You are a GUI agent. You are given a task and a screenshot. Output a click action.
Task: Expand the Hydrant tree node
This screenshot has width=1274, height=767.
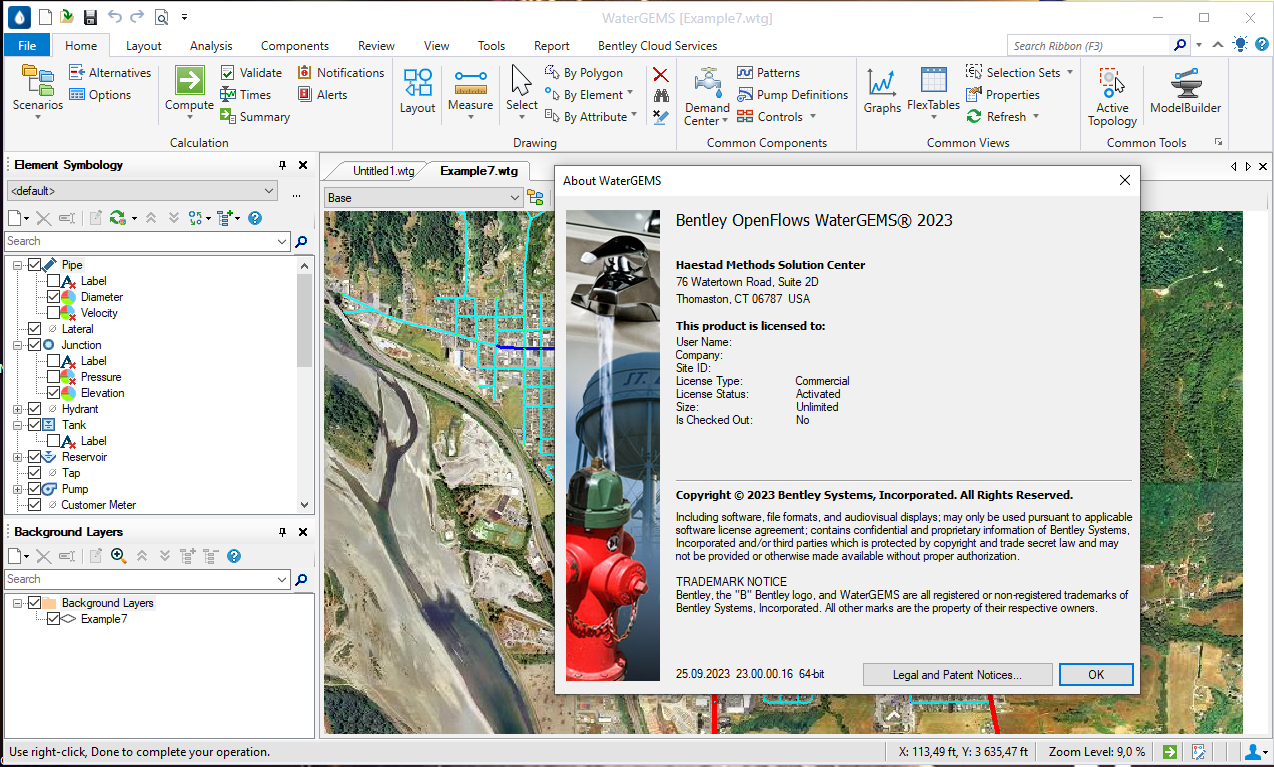(x=18, y=409)
